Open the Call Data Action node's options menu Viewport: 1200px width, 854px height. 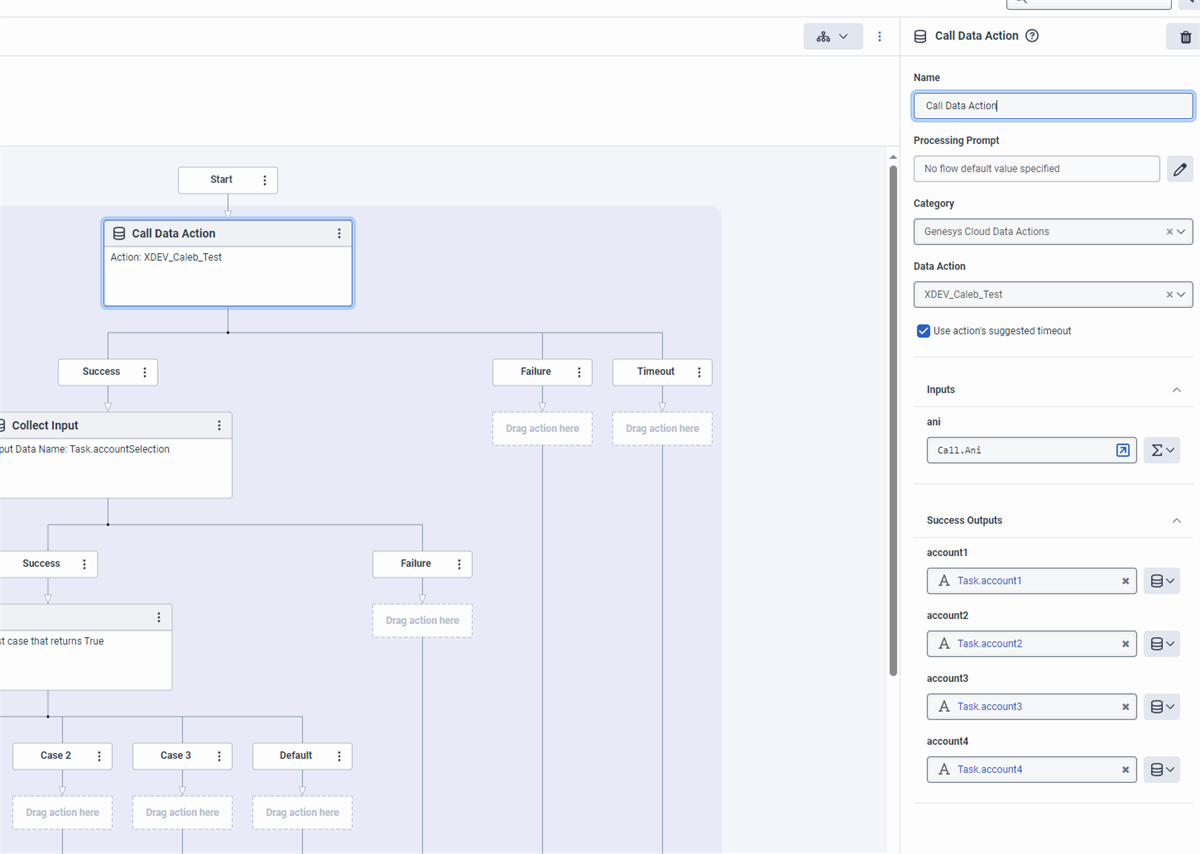[339, 234]
